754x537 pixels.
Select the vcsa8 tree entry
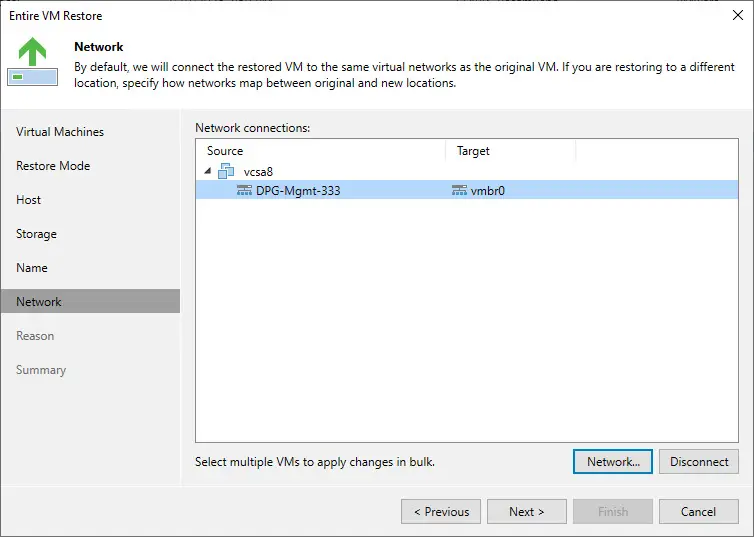point(258,171)
